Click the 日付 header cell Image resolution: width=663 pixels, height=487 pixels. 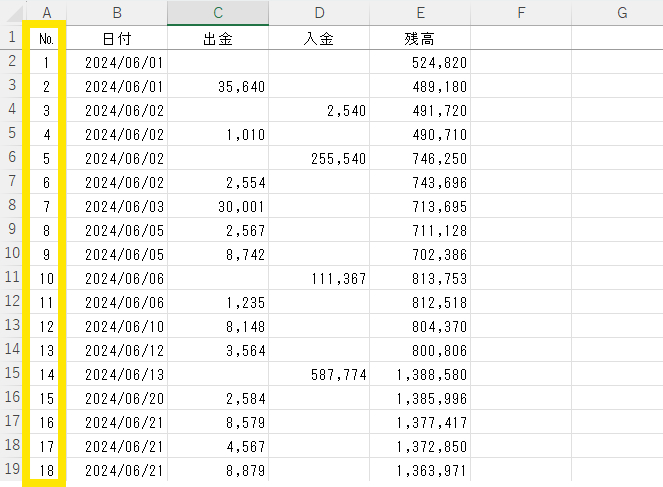(117, 38)
